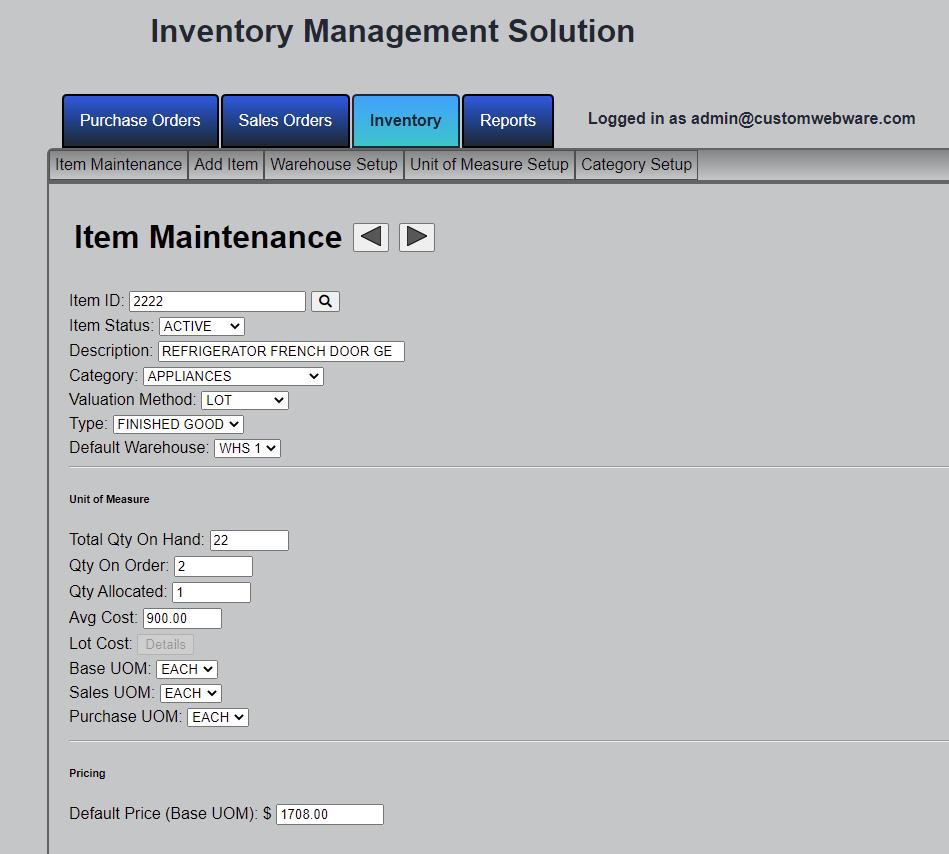This screenshot has height=854, width=949.
Task: Open Item Maintenance submenu item
Action: (x=119, y=165)
